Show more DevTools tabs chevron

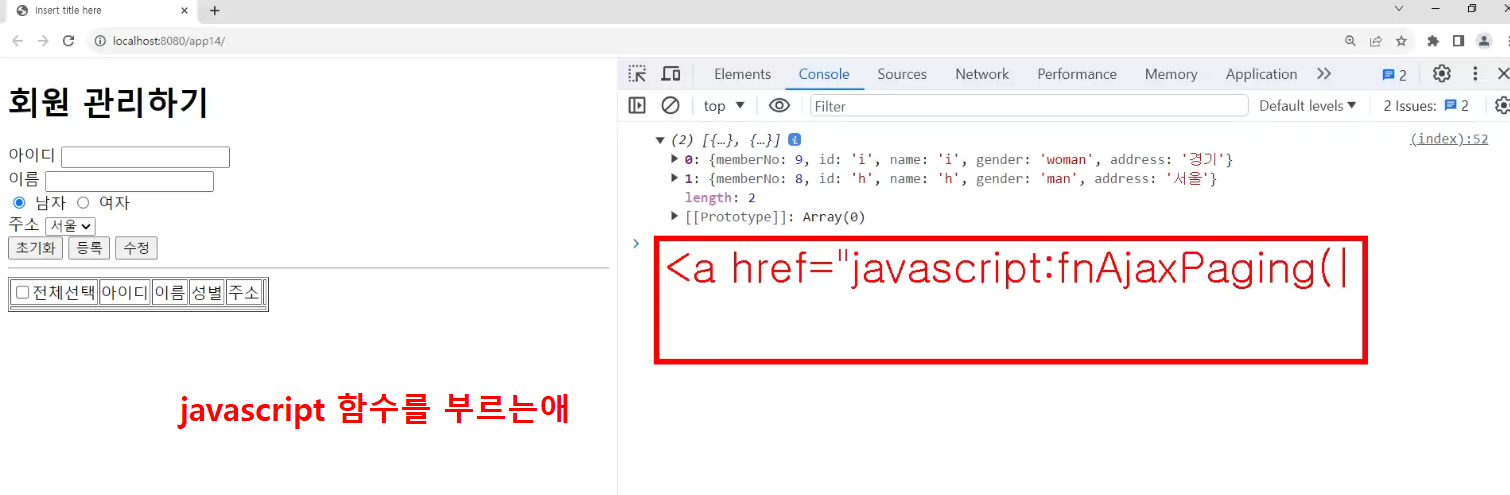pyautogui.click(x=1324, y=74)
